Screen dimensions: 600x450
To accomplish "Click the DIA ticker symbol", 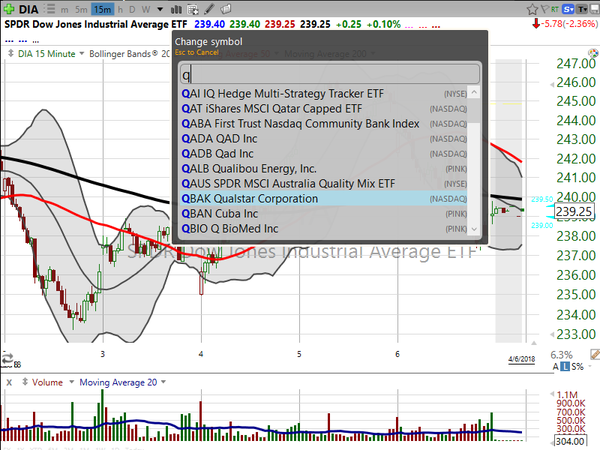I will pos(28,9).
